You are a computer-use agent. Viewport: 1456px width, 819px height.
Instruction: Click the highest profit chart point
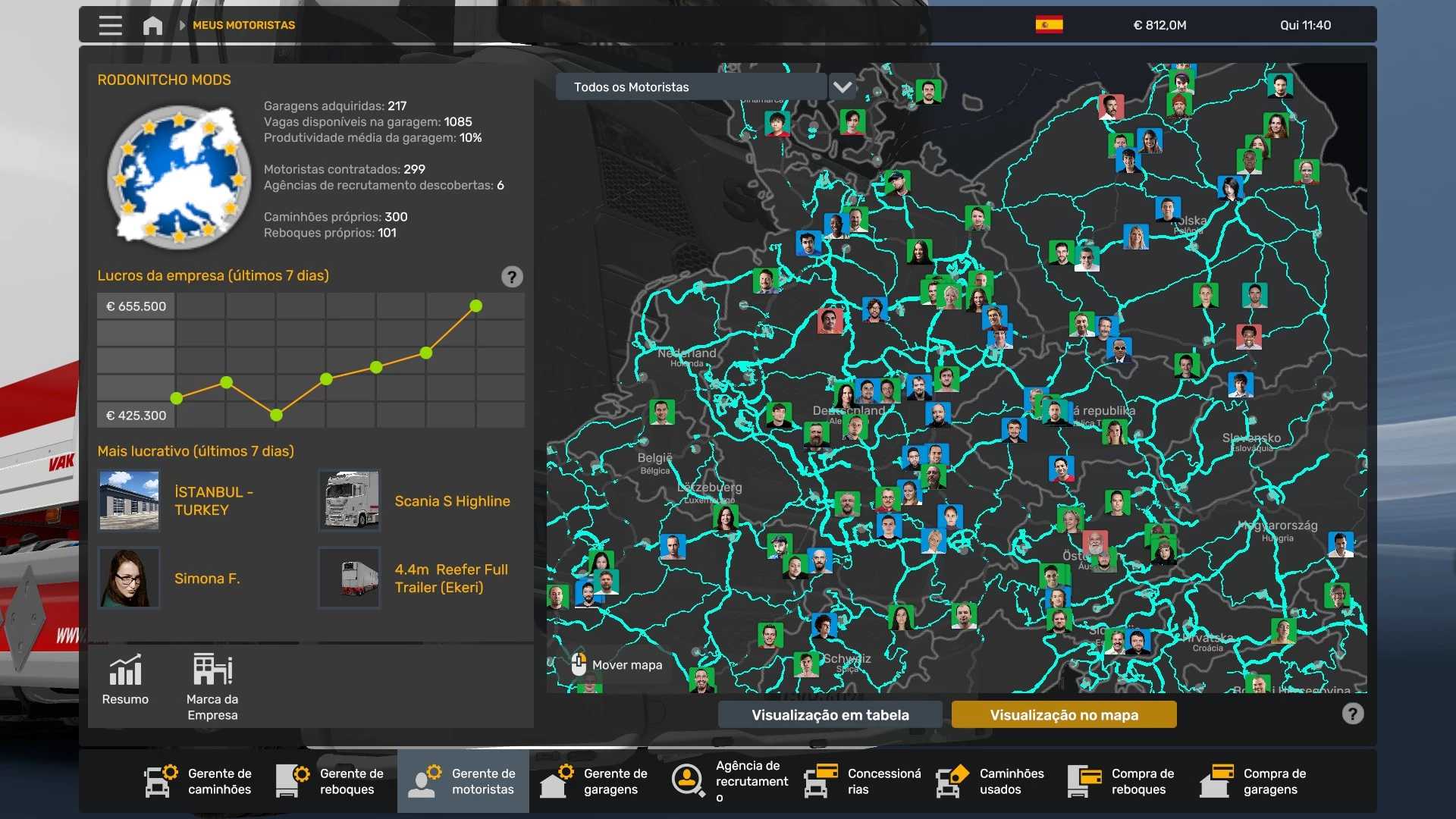(475, 306)
